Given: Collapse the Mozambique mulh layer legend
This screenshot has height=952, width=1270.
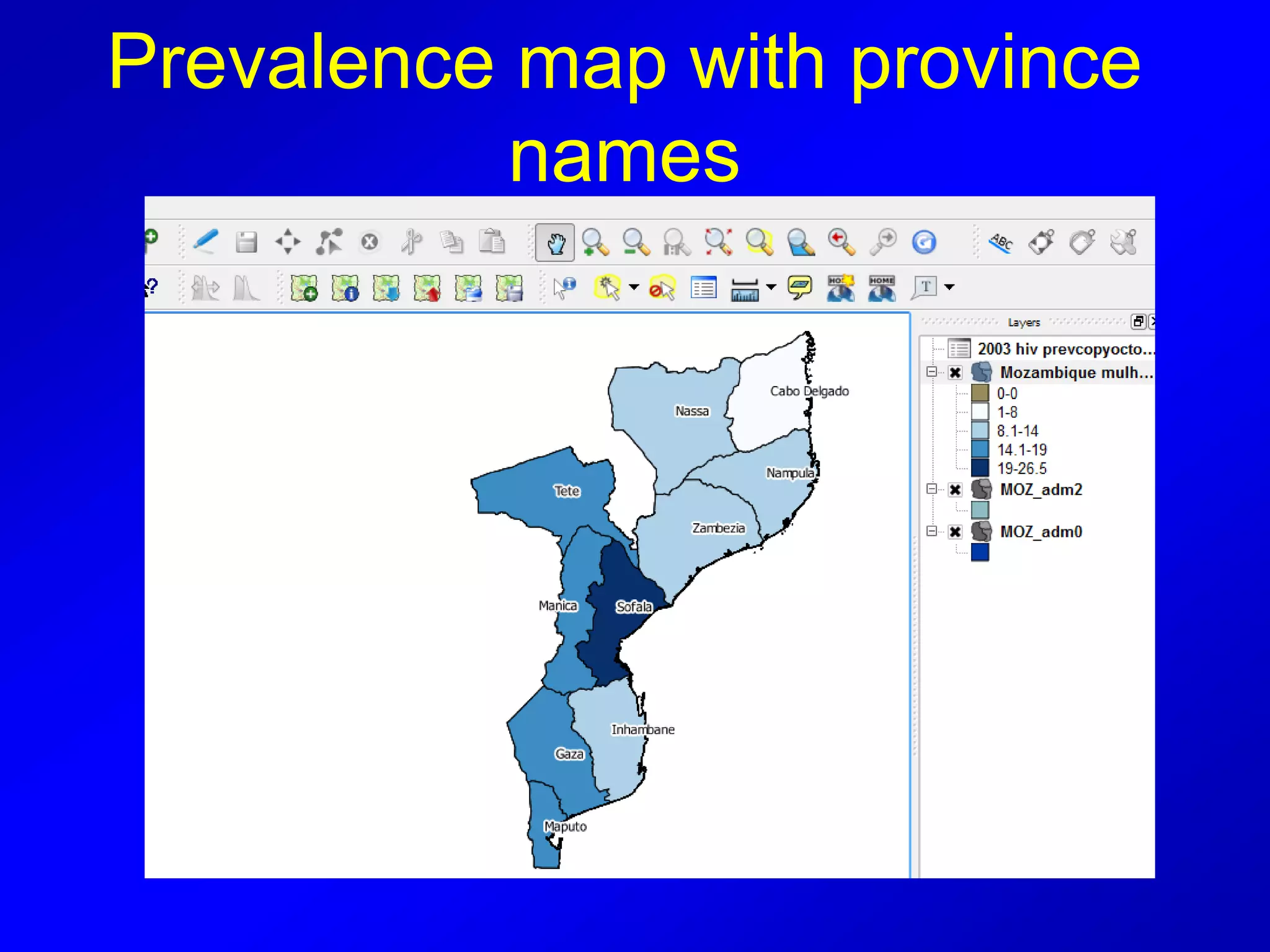Looking at the screenshot, I should pyautogui.click(x=931, y=371).
